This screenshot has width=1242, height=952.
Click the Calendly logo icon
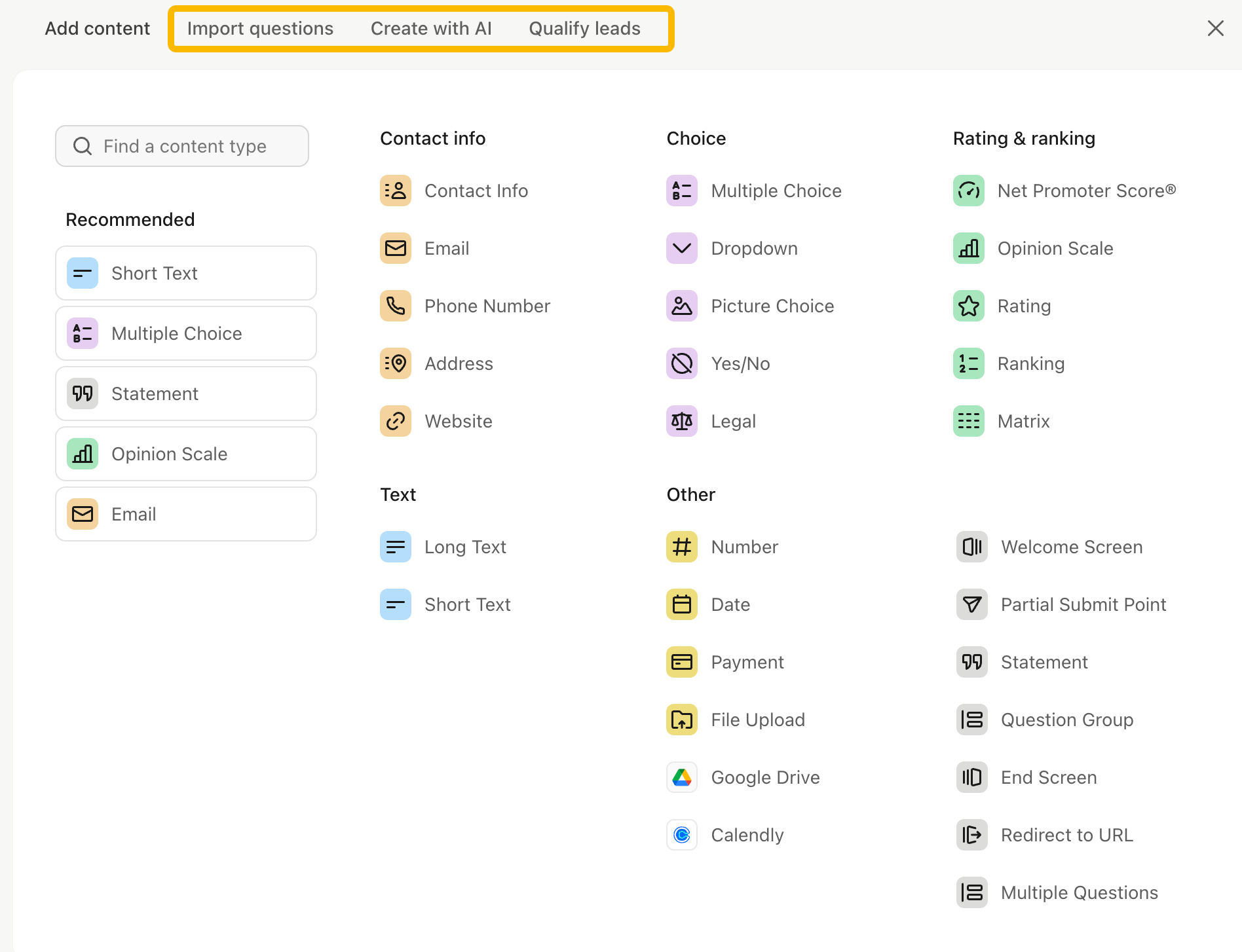click(x=682, y=835)
